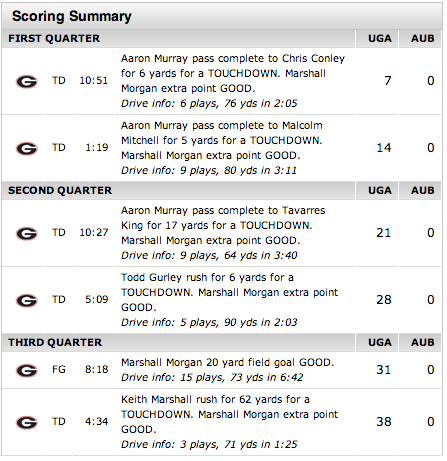Select the Keith Marshall 62 yard rush description
Viewport: 447px width, 461px height.
(x=229, y=414)
